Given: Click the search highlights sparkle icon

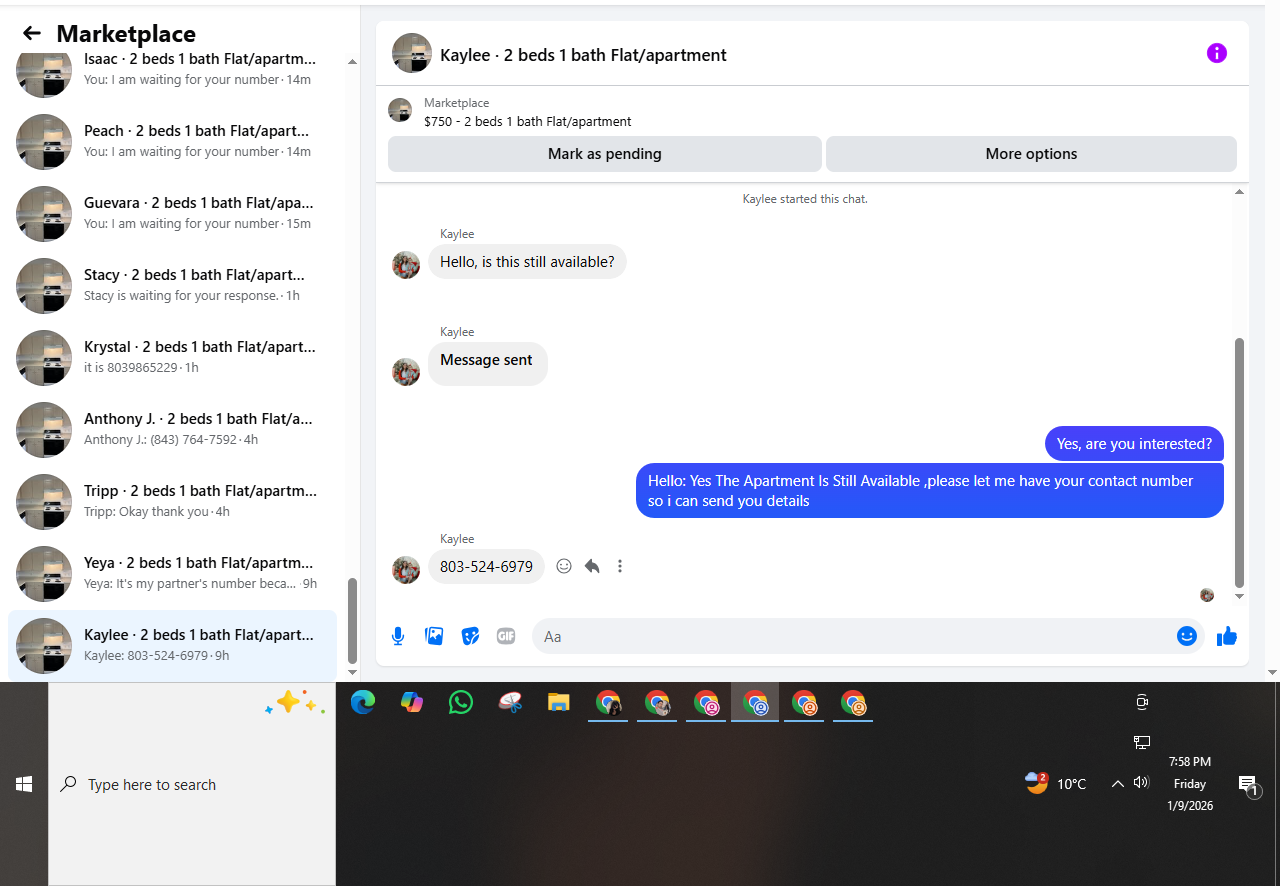Looking at the screenshot, I should point(295,703).
